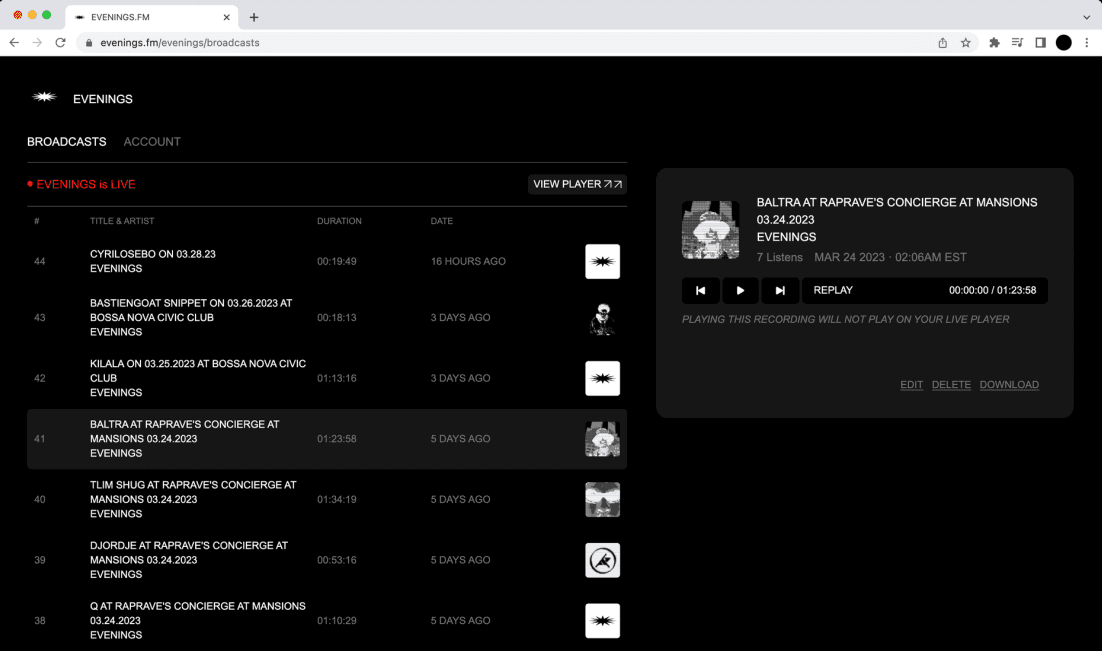
Task: Reload the evenings.fm page
Action: click(60, 43)
